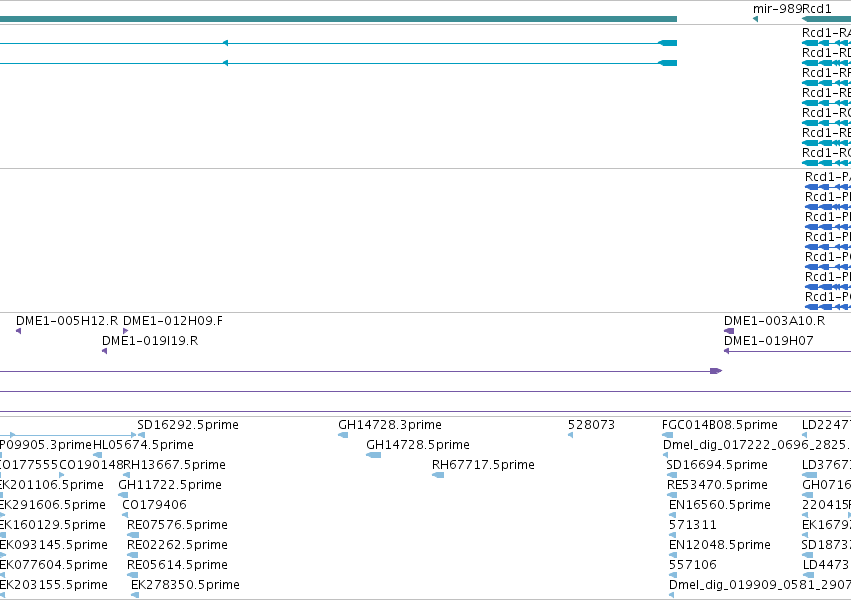Select the 571311 feature label

693,525
